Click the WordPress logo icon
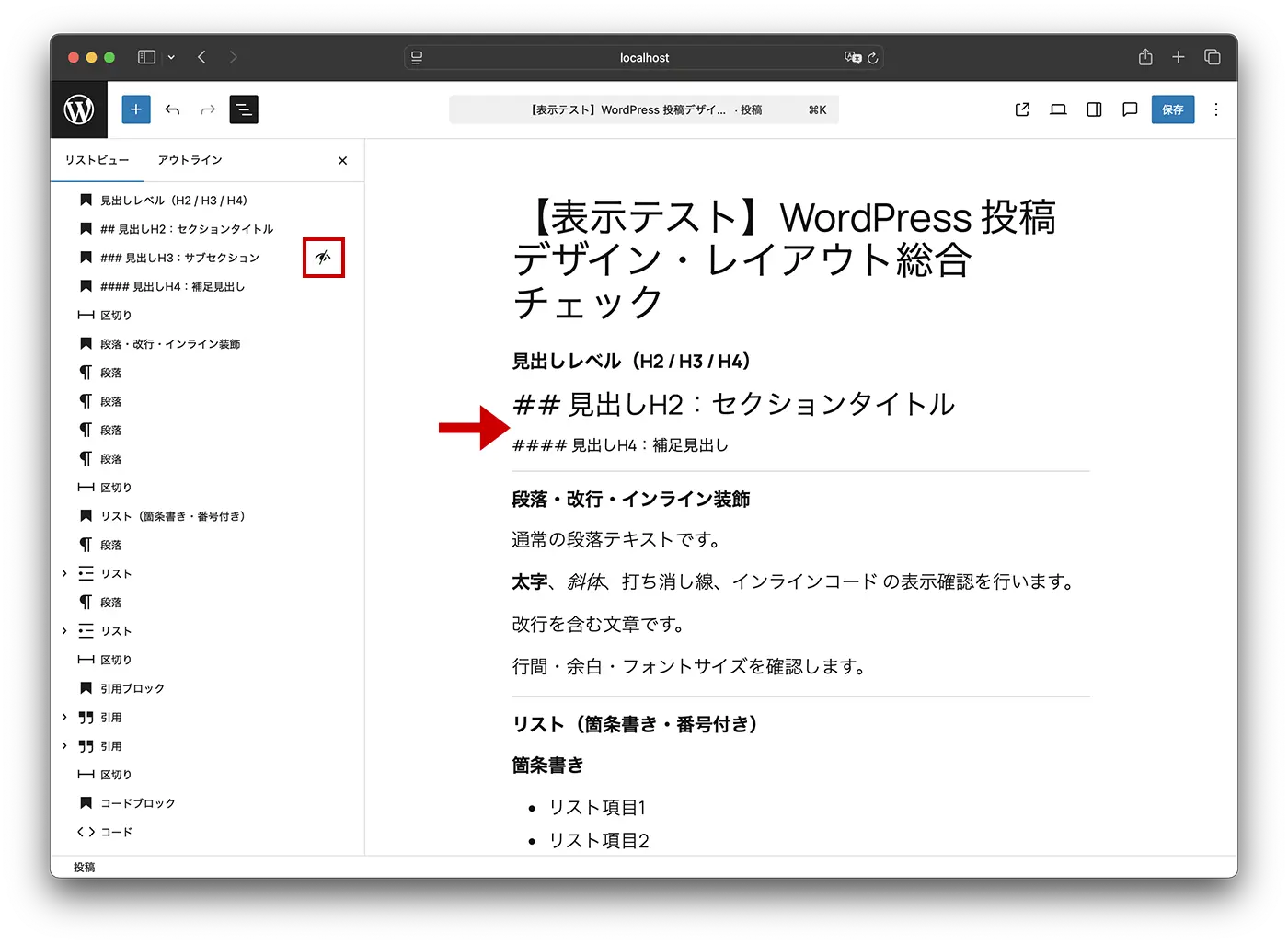The width and height of the screenshot is (1288, 944). point(78,109)
